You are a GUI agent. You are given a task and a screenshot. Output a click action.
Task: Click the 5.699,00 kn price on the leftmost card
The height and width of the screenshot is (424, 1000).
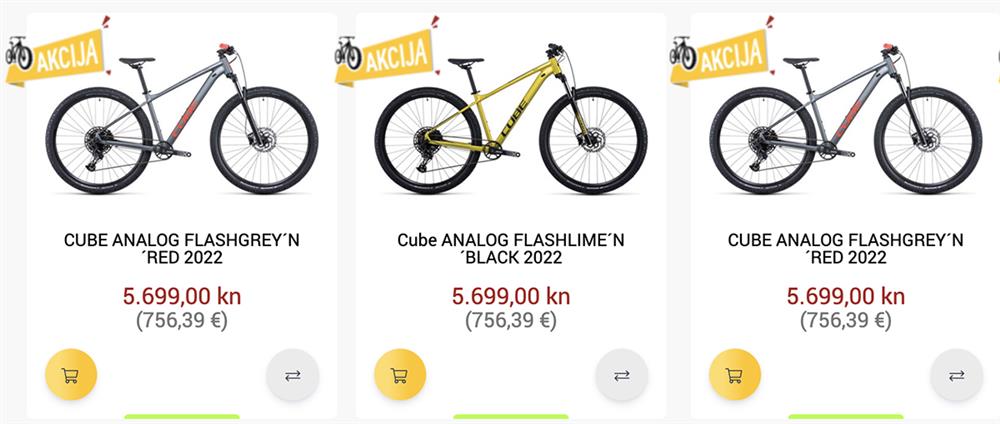coord(182,296)
